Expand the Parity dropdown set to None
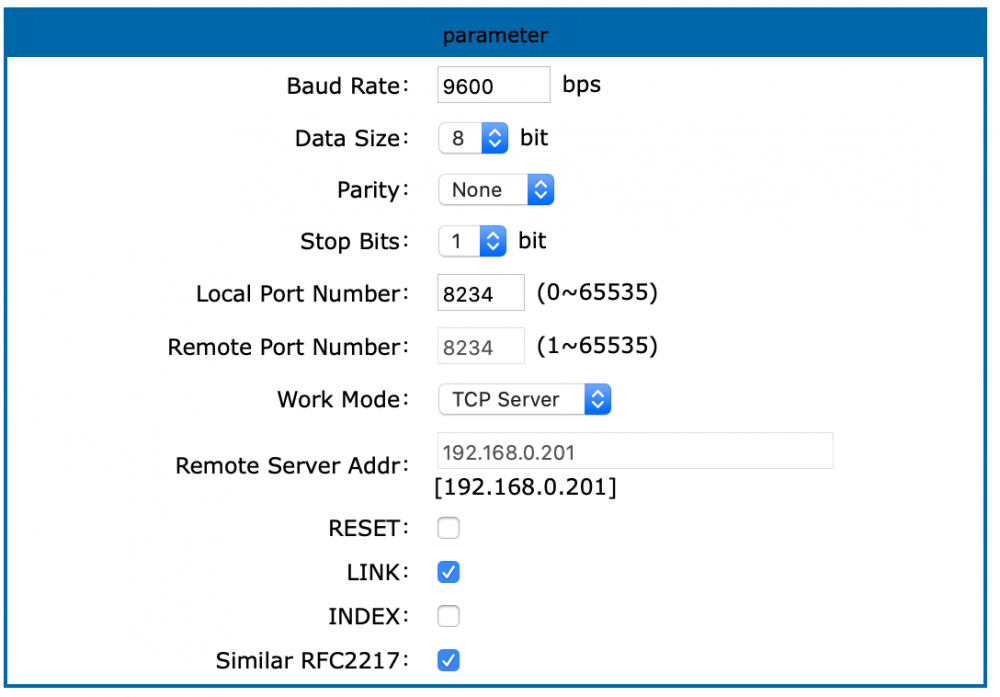 click(x=496, y=190)
